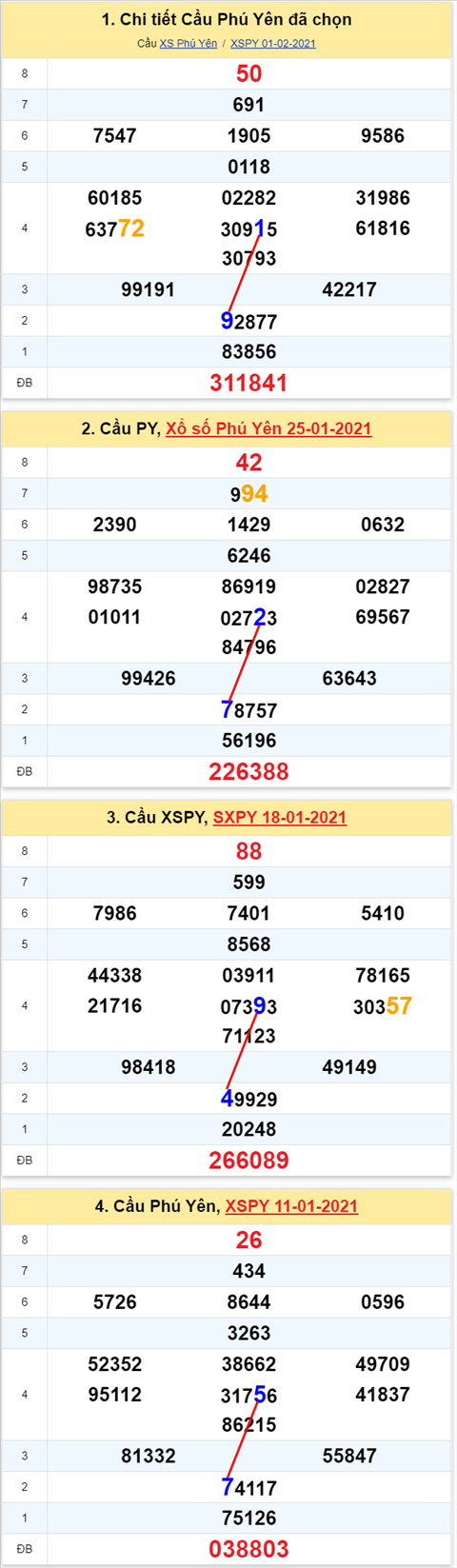Click second prize number 92877
This screenshot has height=1568, width=457.
click(x=248, y=321)
